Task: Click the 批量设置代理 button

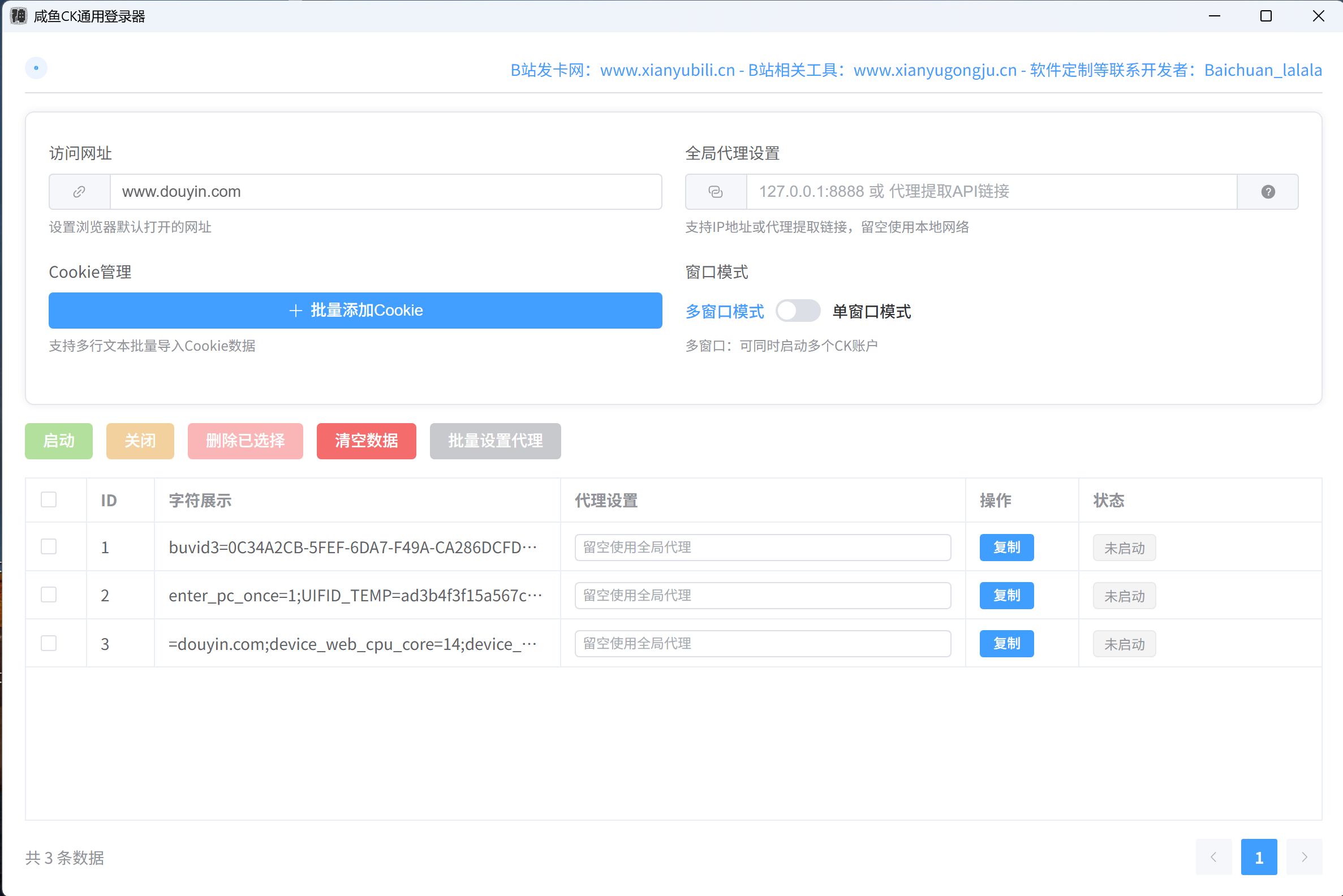Action: 496,441
